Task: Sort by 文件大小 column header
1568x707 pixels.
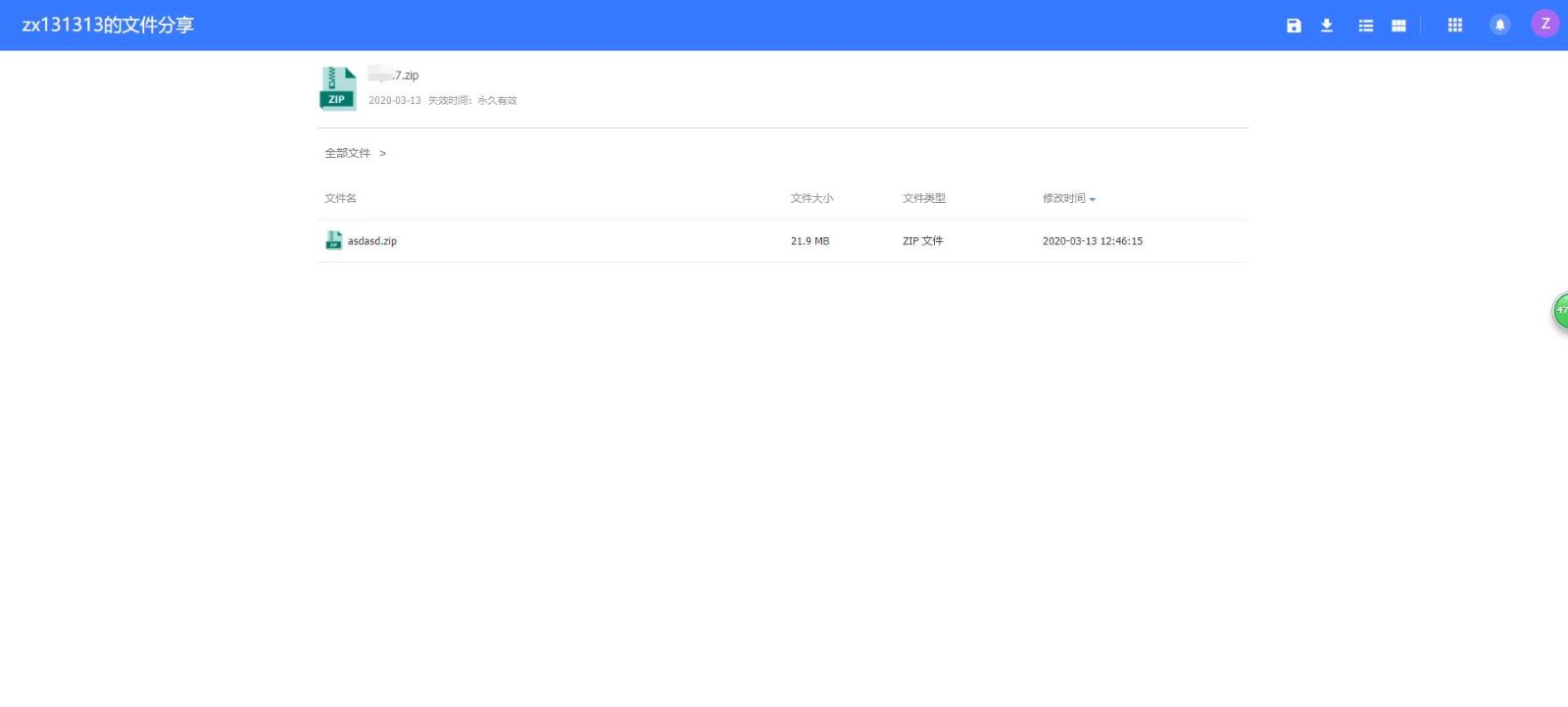Action: [x=811, y=198]
